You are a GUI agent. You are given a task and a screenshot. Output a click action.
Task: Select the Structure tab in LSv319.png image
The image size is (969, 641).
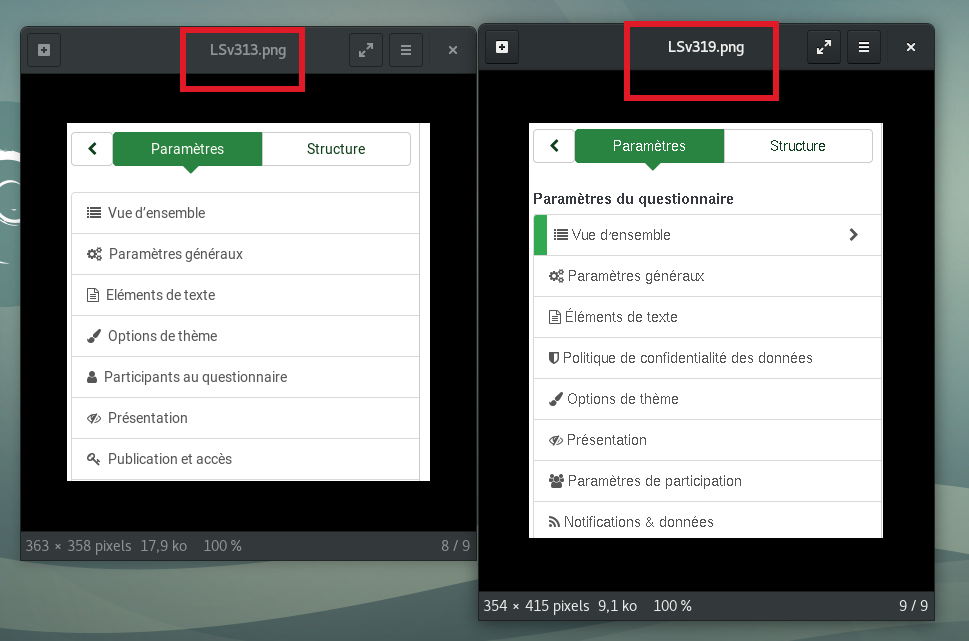798,146
